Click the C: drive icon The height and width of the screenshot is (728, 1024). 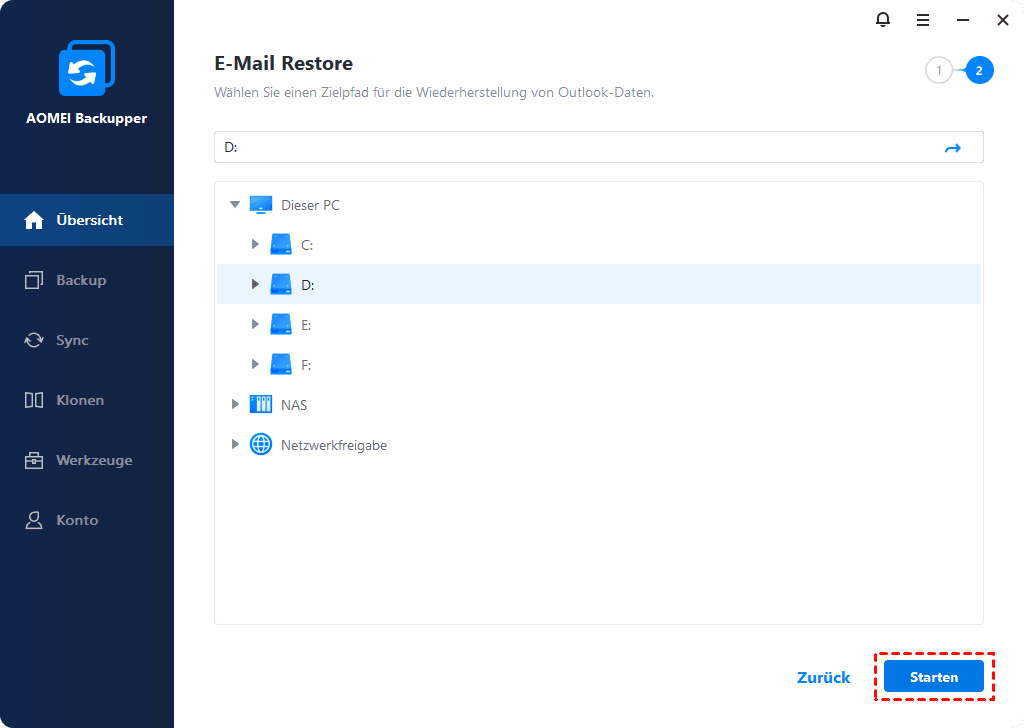281,245
